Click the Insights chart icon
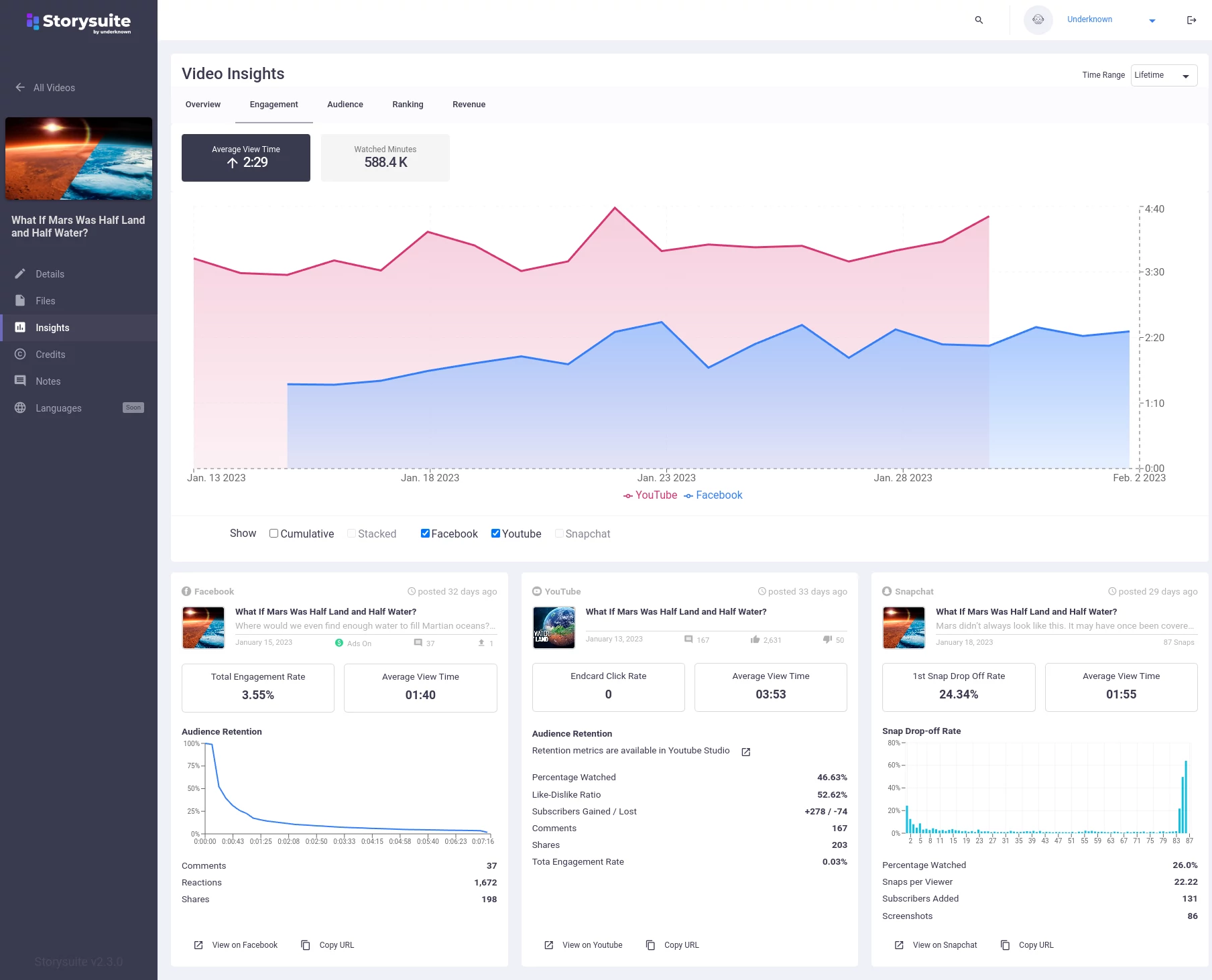The image size is (1212, 980). point(20,327)
